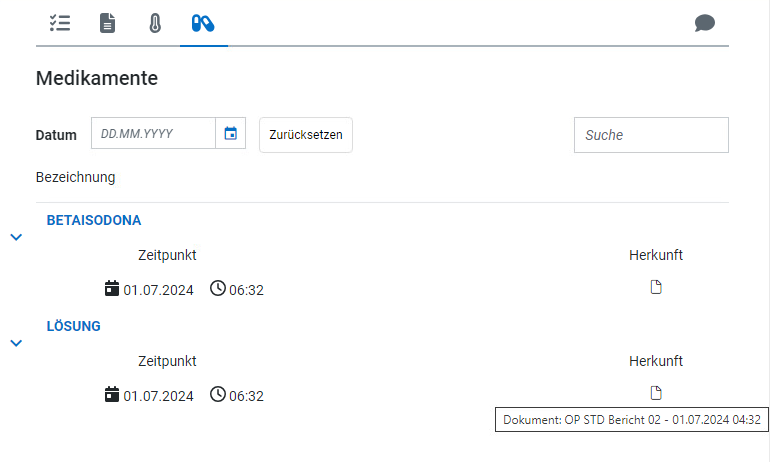Screen dimensions: 770x462
Task: Click the Herkunft header under LÖSUNG
Action: click(656, 361)
